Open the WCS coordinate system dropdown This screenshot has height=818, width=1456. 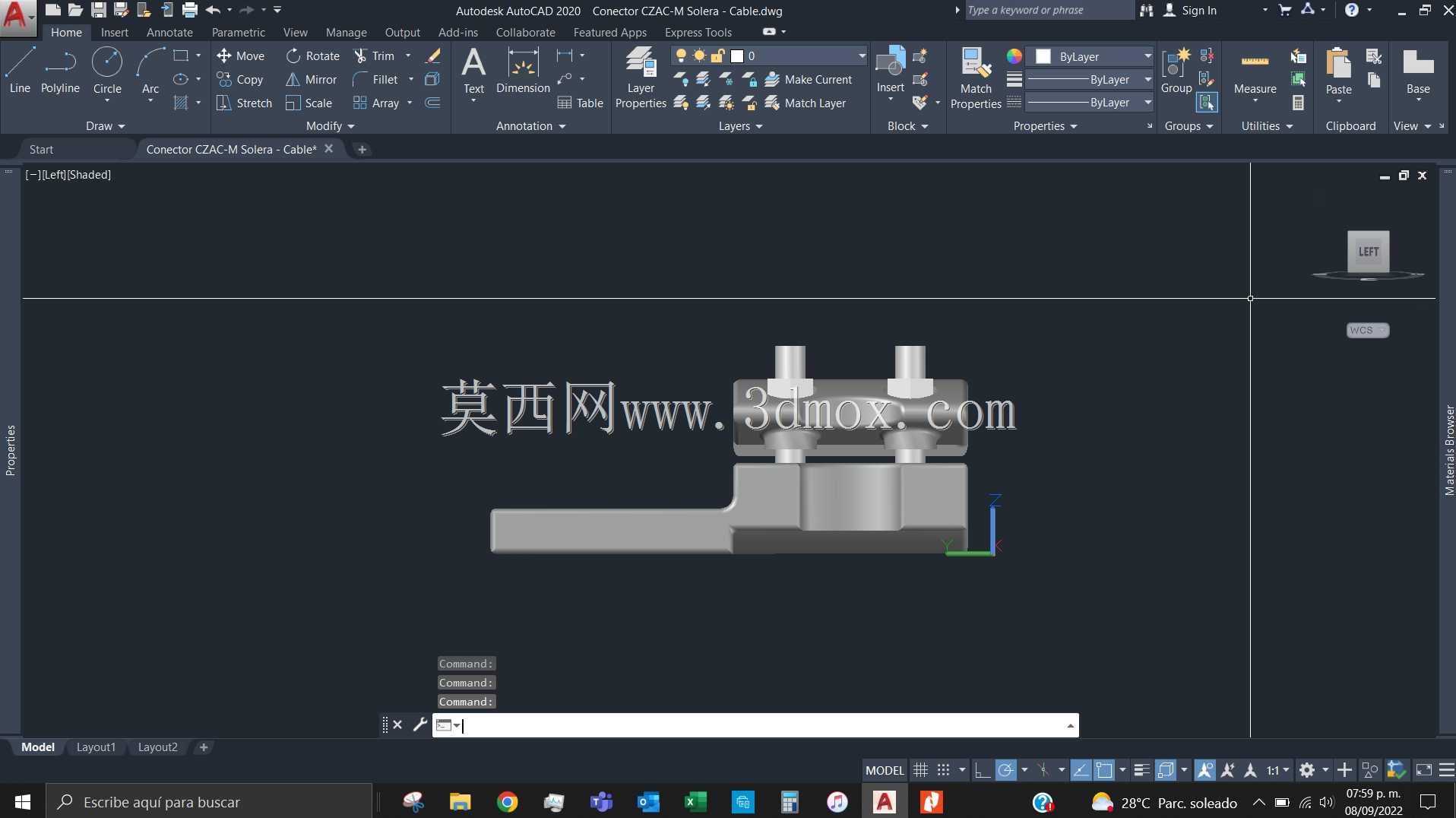pyautogui.click(x=1368, y=330)
